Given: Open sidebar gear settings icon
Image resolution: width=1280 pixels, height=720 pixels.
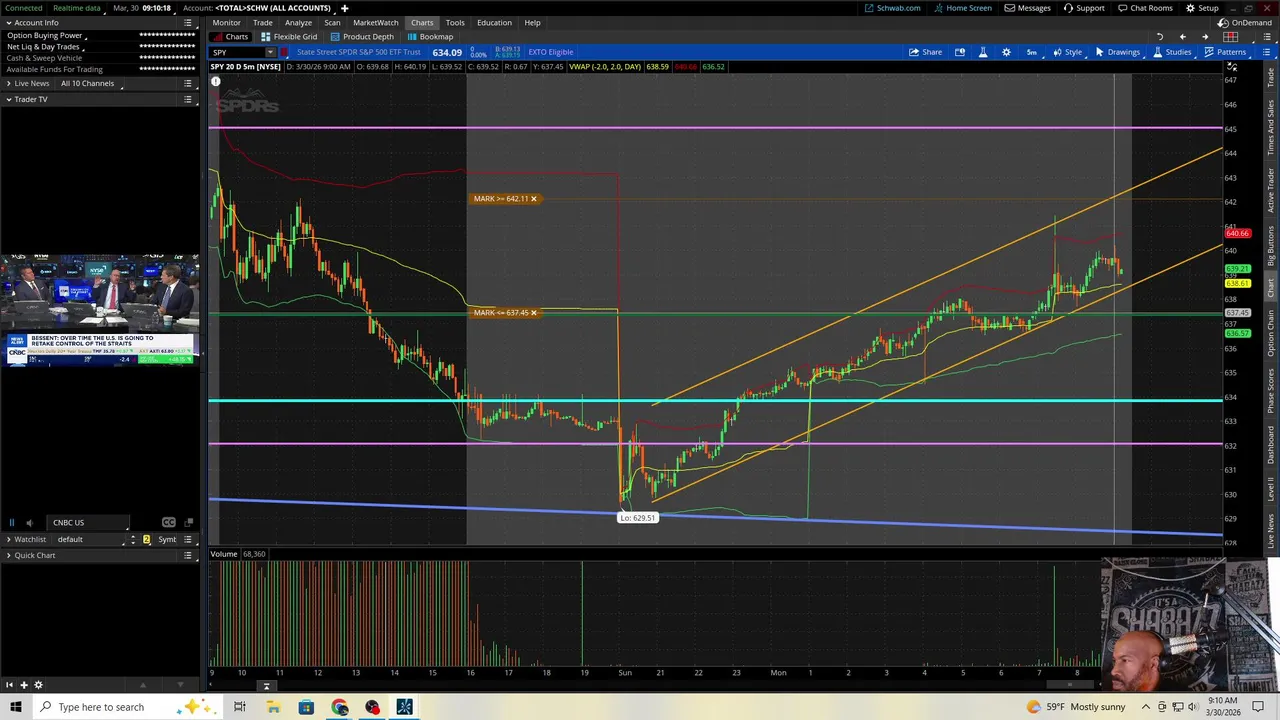Looking at the screenshot, I should click(x=38, y=685).
